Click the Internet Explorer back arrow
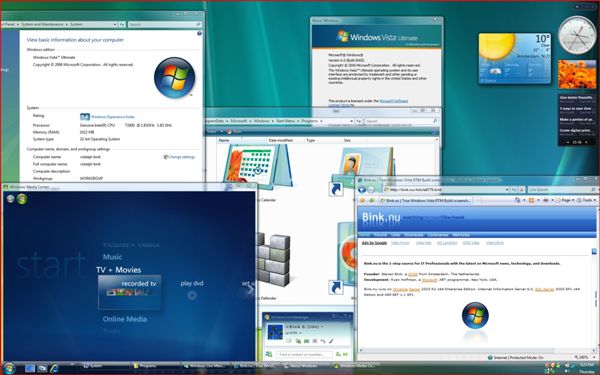Screen dimensions: 600x375 pyautogui.click(x=362, y=190)
